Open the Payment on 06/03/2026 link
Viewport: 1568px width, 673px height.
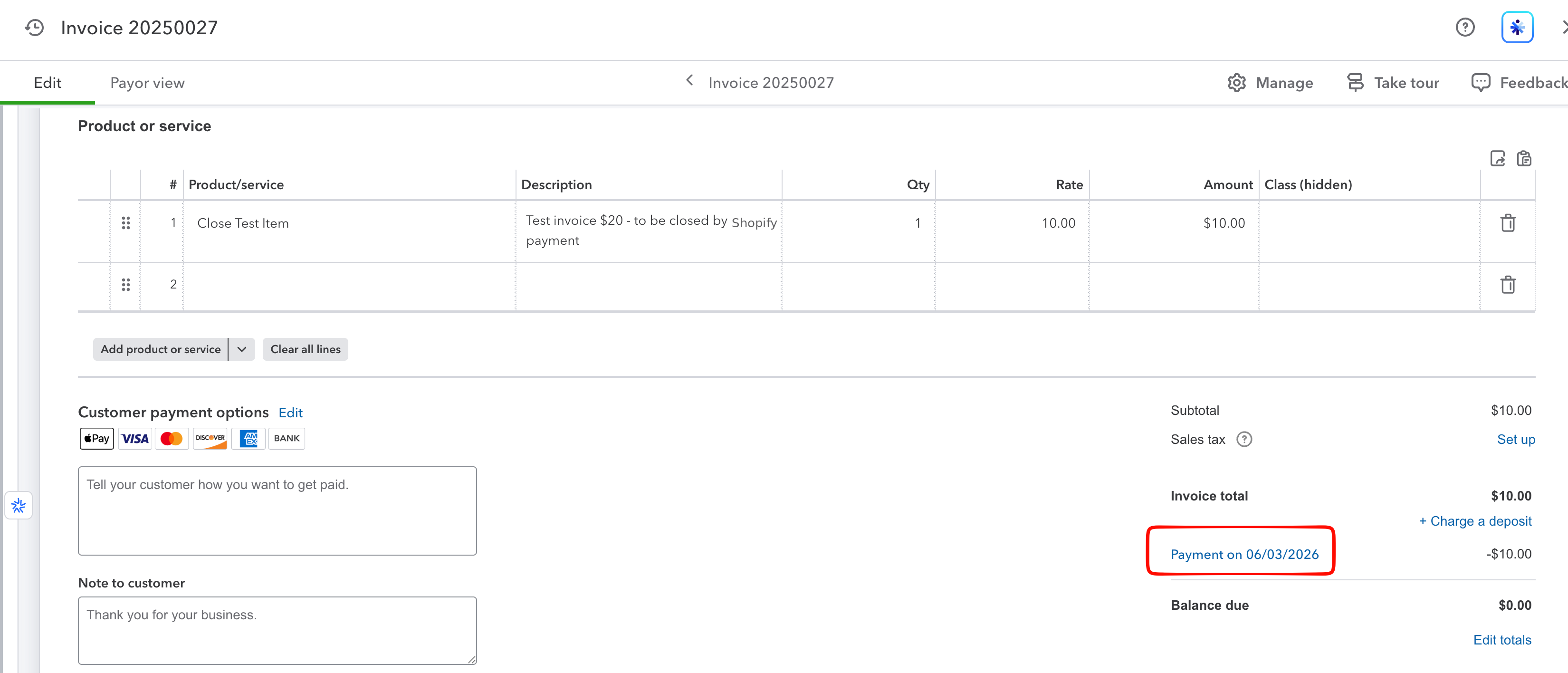(x=1244, y=554)
